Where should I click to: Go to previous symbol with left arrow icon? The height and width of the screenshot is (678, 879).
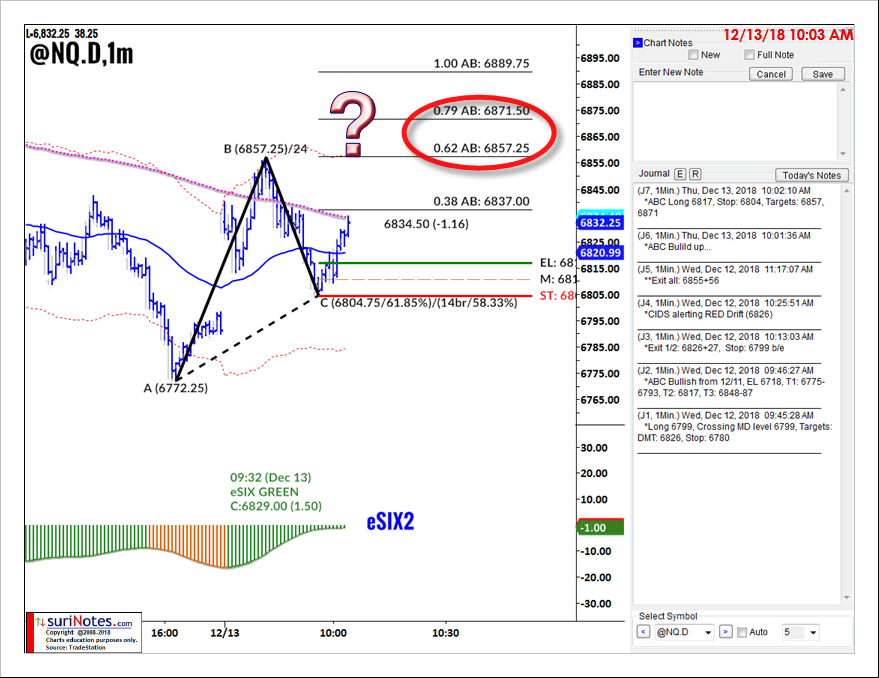[644, 631]
